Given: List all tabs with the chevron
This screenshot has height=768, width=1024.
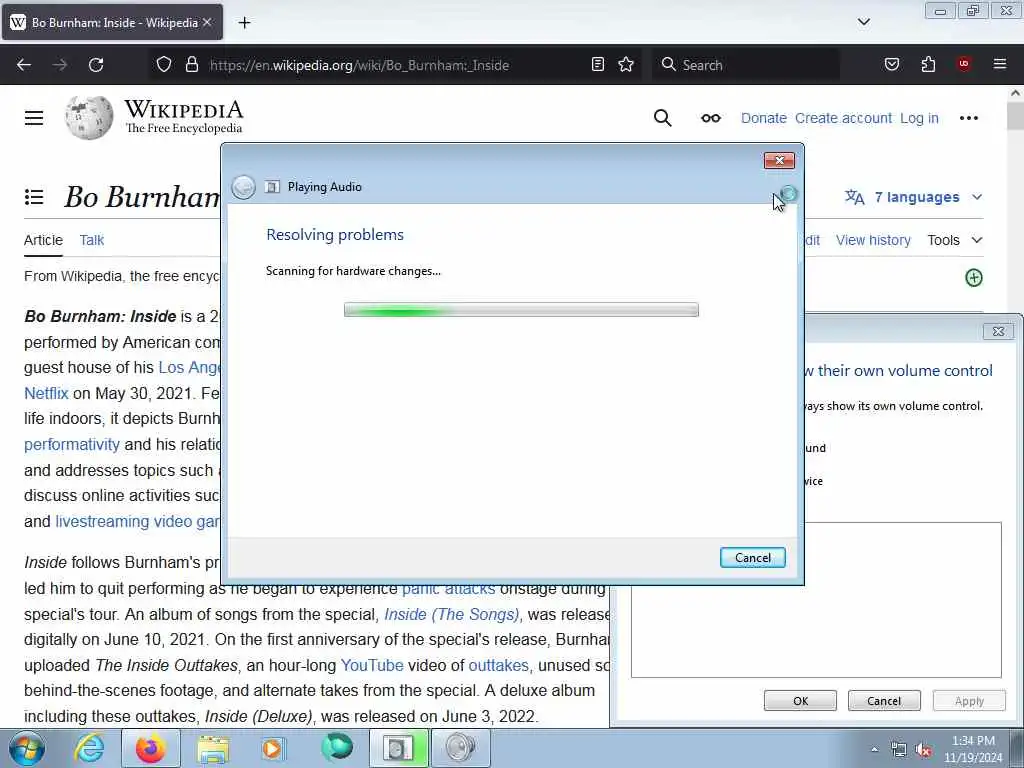Looking at the screenshot, I should click(x=863, y=22).
